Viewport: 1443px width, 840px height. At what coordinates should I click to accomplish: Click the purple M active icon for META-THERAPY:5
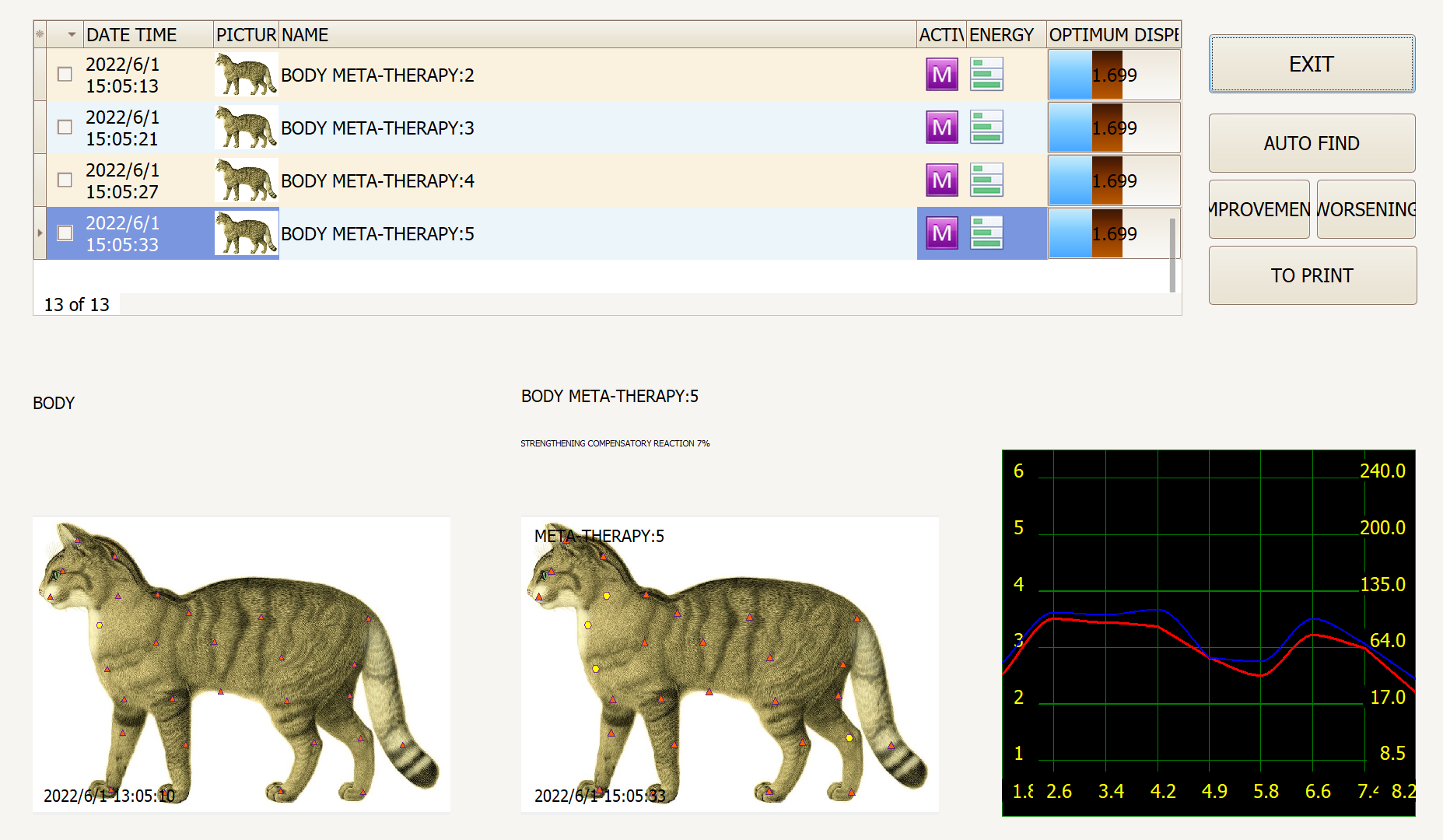(942, 233)
